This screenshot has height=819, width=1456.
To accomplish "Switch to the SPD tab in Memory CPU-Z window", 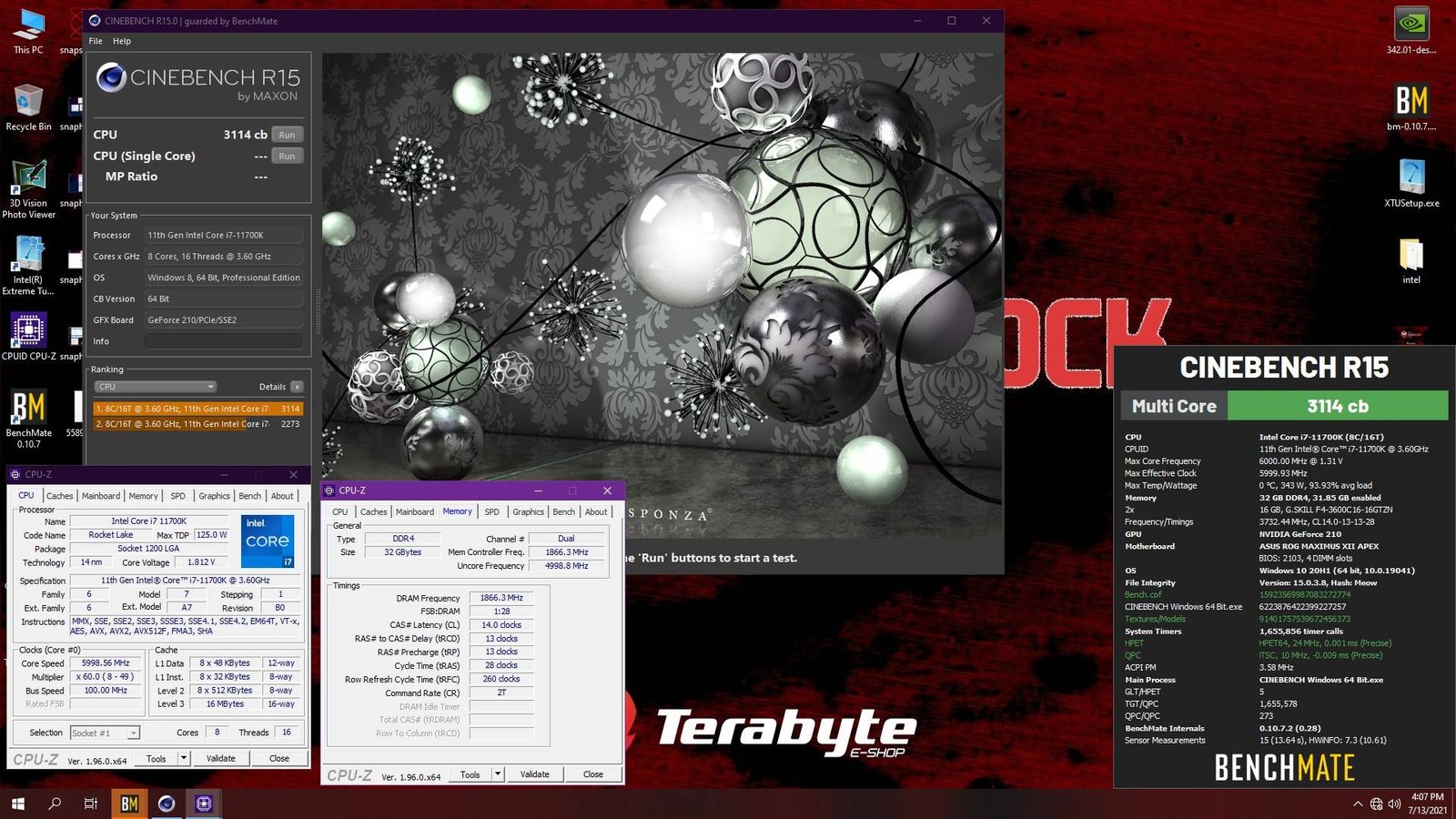I will [x=491, y=512].
